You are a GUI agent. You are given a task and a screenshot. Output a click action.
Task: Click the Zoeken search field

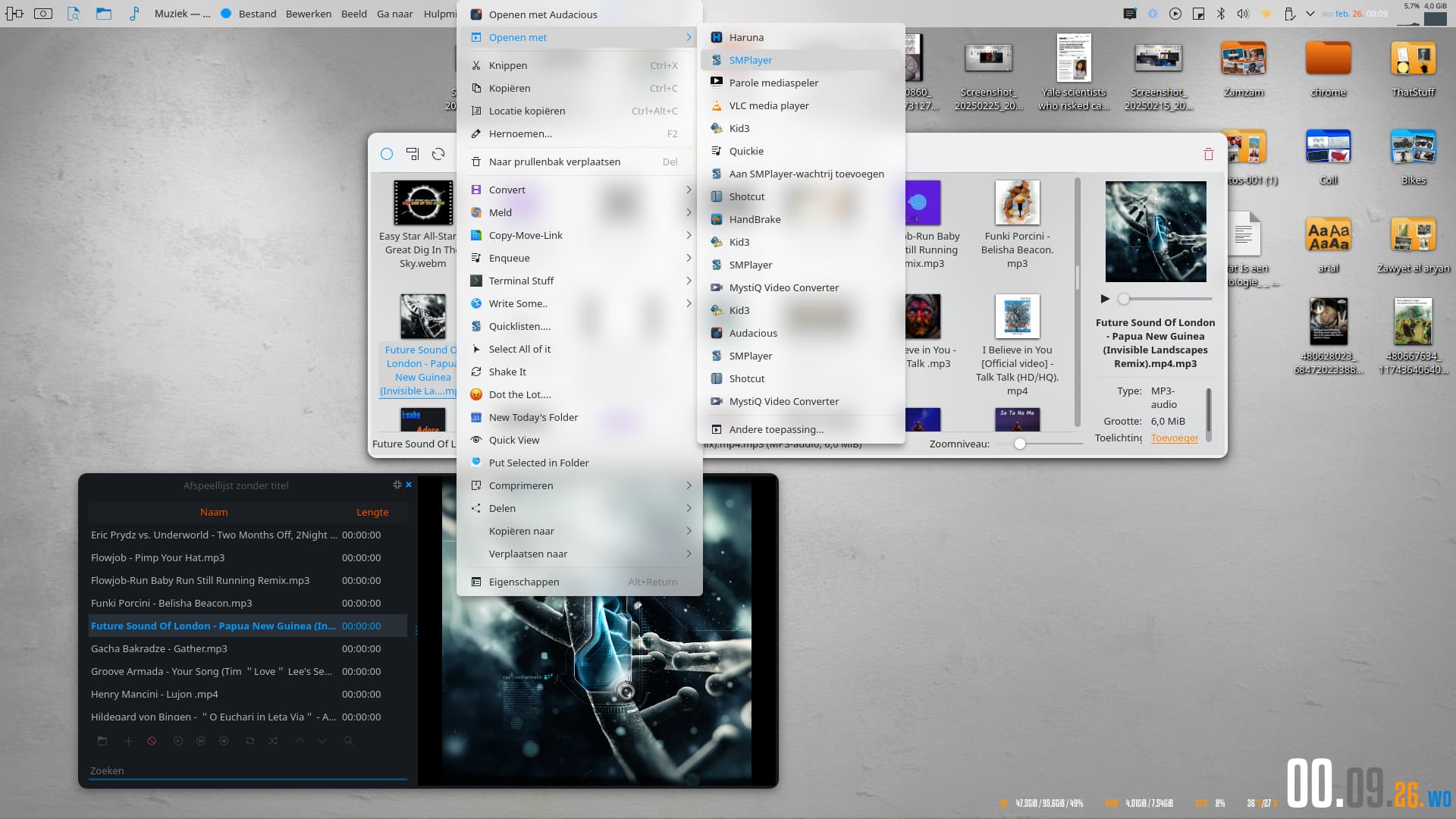(x=248, y=770)
